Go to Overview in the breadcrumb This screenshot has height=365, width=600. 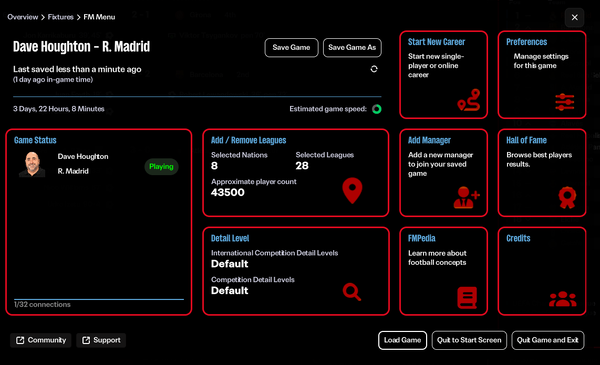[x=23, y=17]
